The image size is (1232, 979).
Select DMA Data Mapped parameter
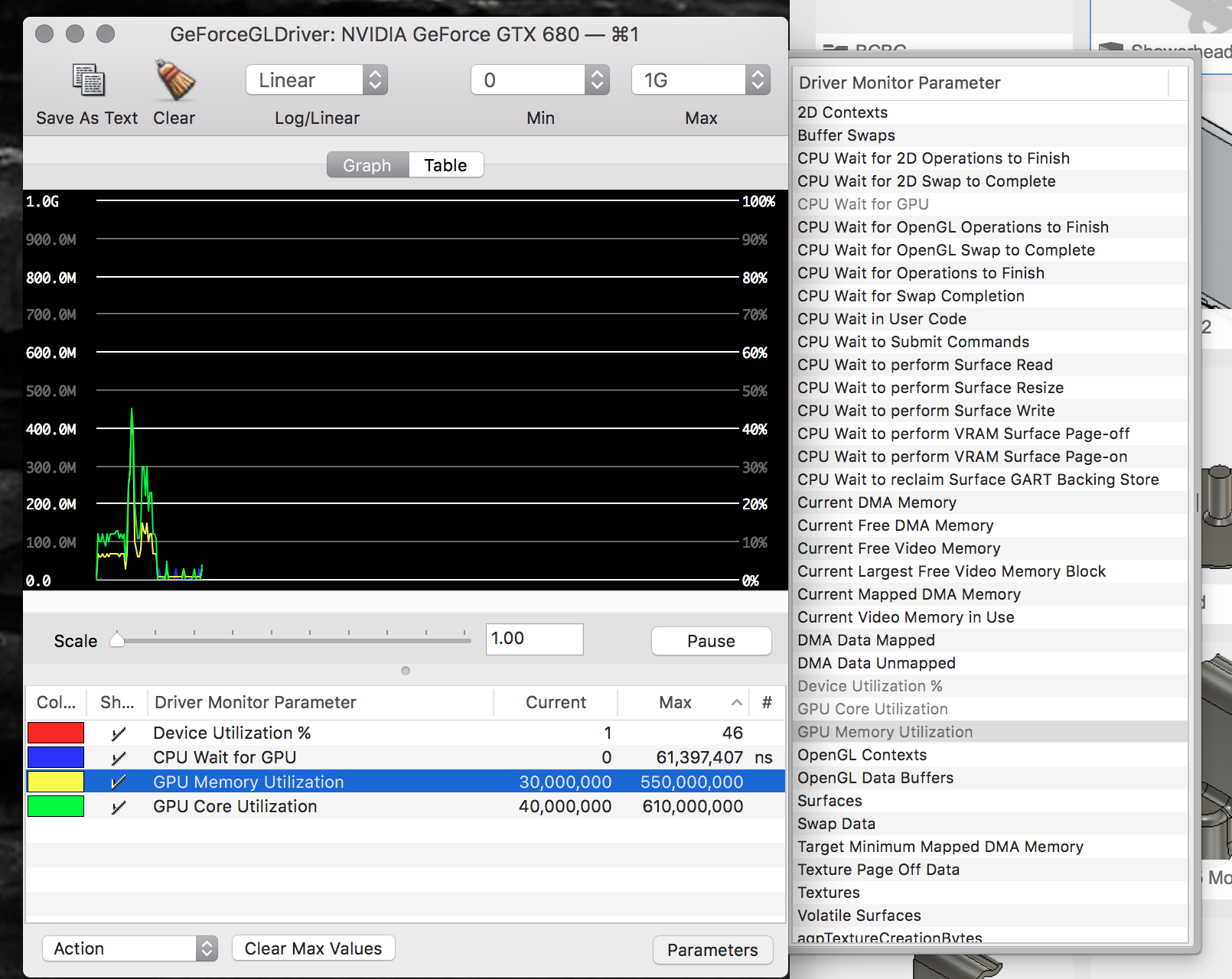click(x=990, y=640)
